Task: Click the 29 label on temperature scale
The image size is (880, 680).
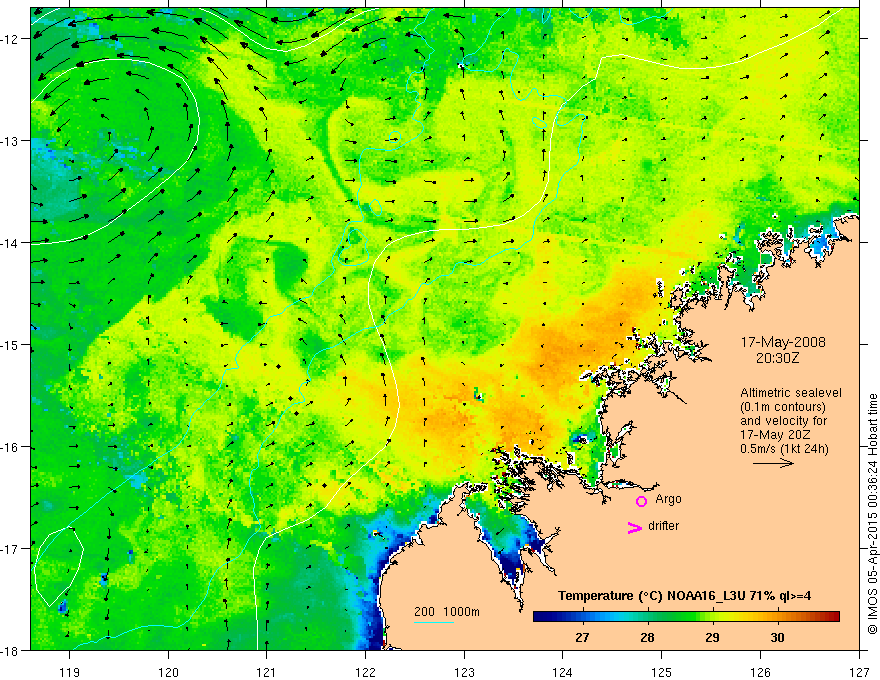Action: click(x=712, y=637)
